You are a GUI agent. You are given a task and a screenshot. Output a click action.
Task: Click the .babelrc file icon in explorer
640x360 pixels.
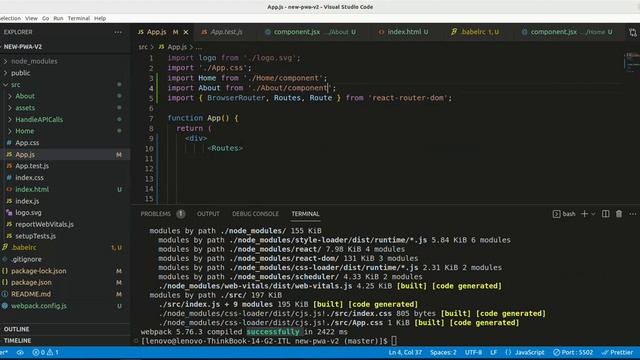coord(5,247)
